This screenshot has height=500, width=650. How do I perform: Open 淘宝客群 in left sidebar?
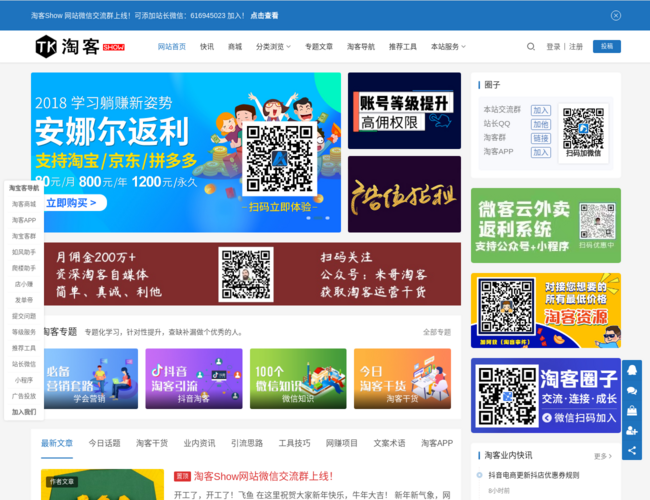tap(24, 236)
